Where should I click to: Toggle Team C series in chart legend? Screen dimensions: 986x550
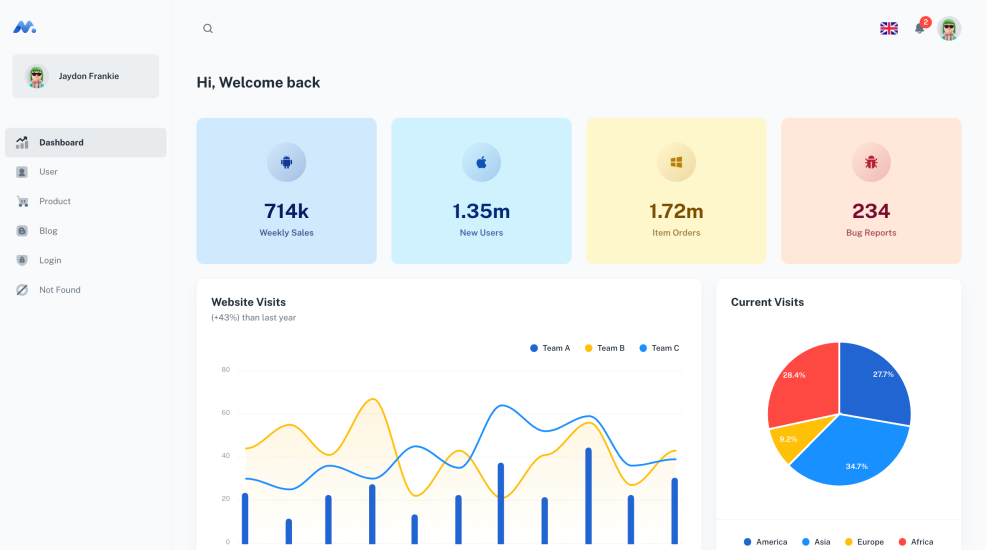pyautogui.click(x=659, y=348)
